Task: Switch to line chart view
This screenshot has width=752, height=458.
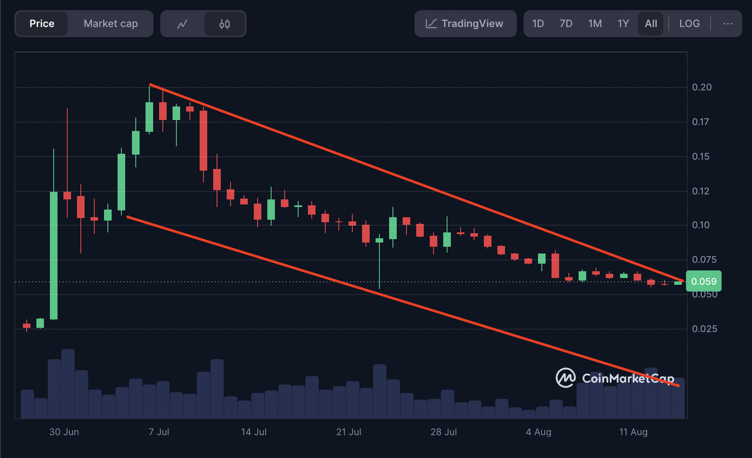Action: [x=182, y=24]
